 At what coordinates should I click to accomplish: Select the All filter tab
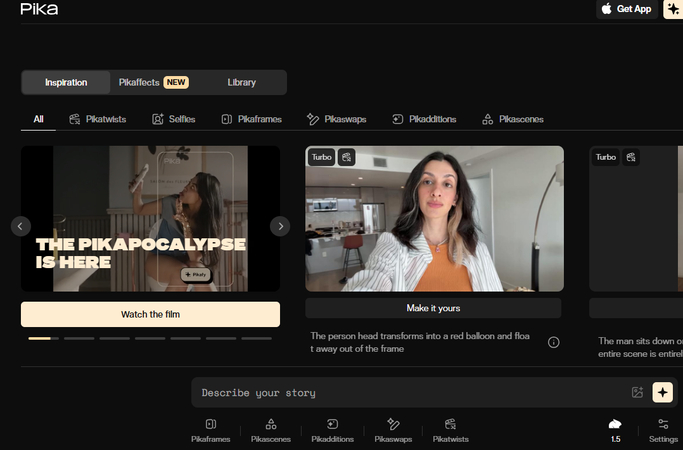(38, 119)
